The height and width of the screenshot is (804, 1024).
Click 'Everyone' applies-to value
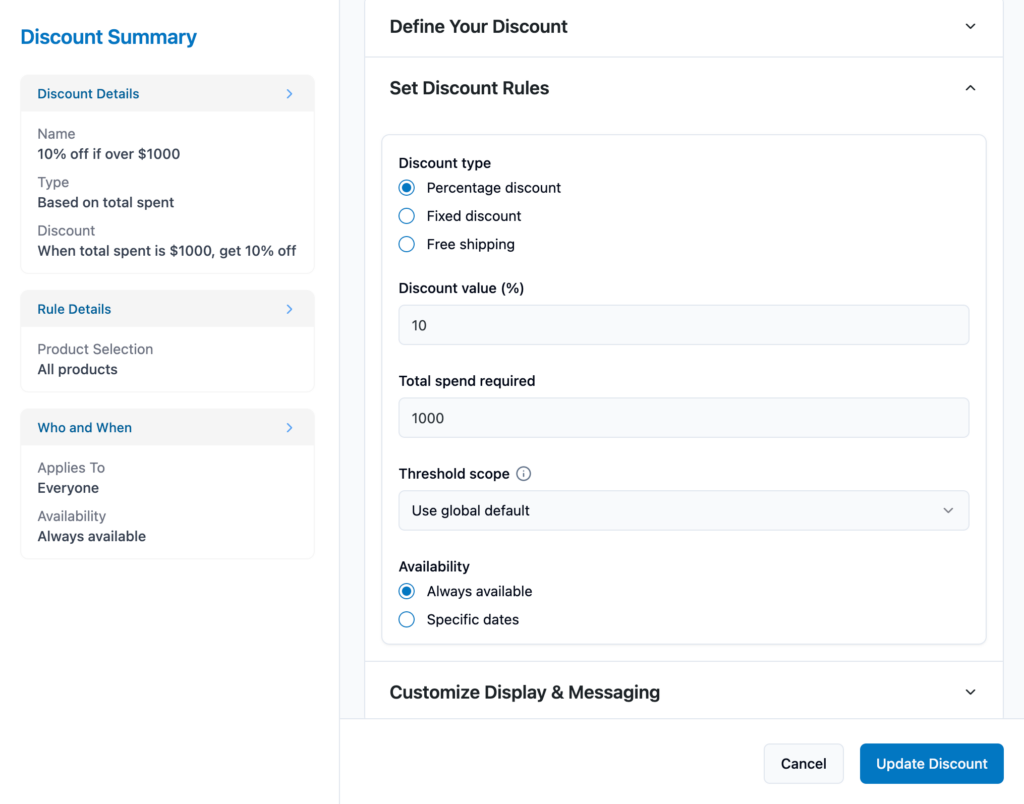point(68,488)
